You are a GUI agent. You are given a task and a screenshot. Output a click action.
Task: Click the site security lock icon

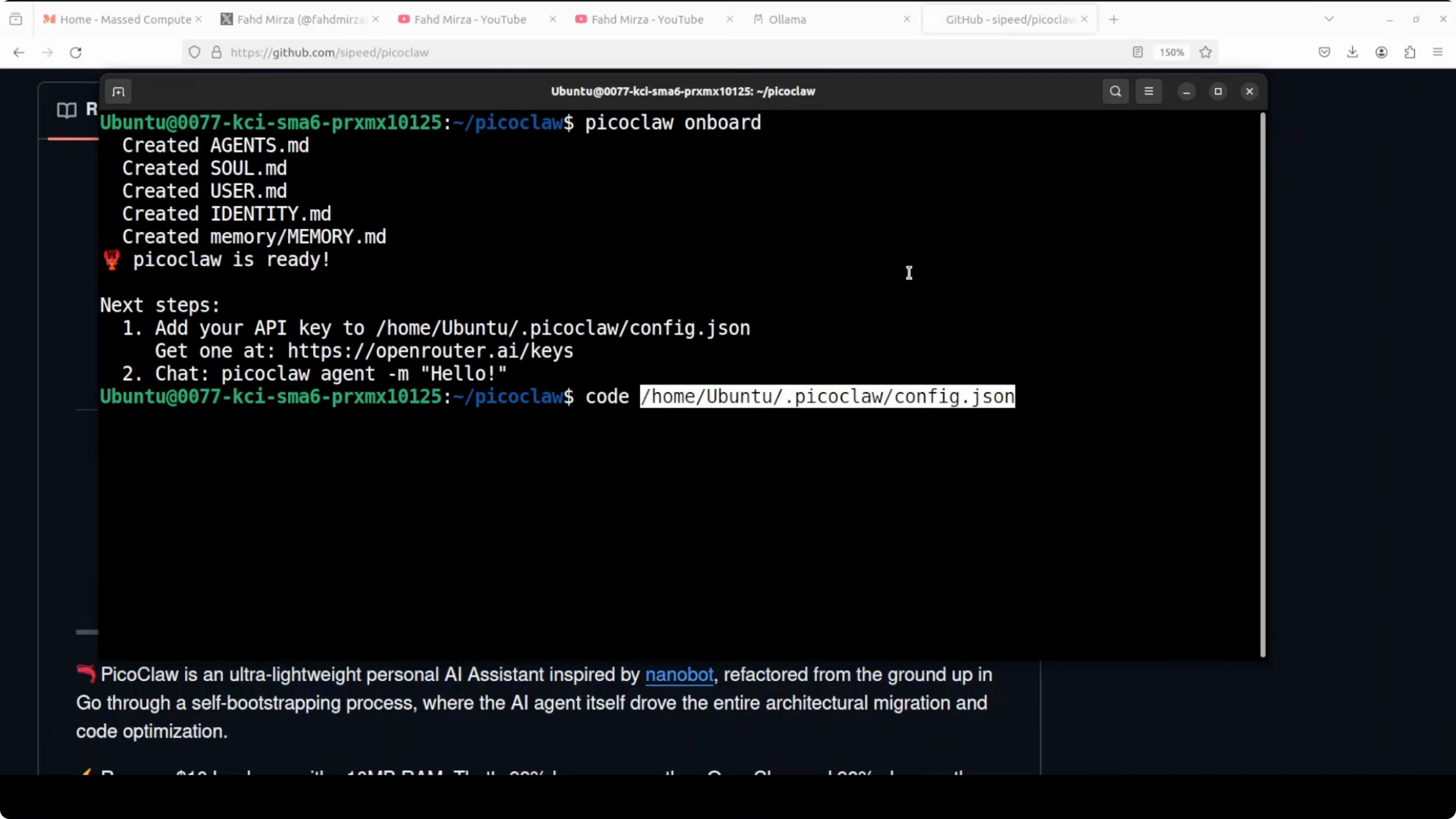pos(216,53)
